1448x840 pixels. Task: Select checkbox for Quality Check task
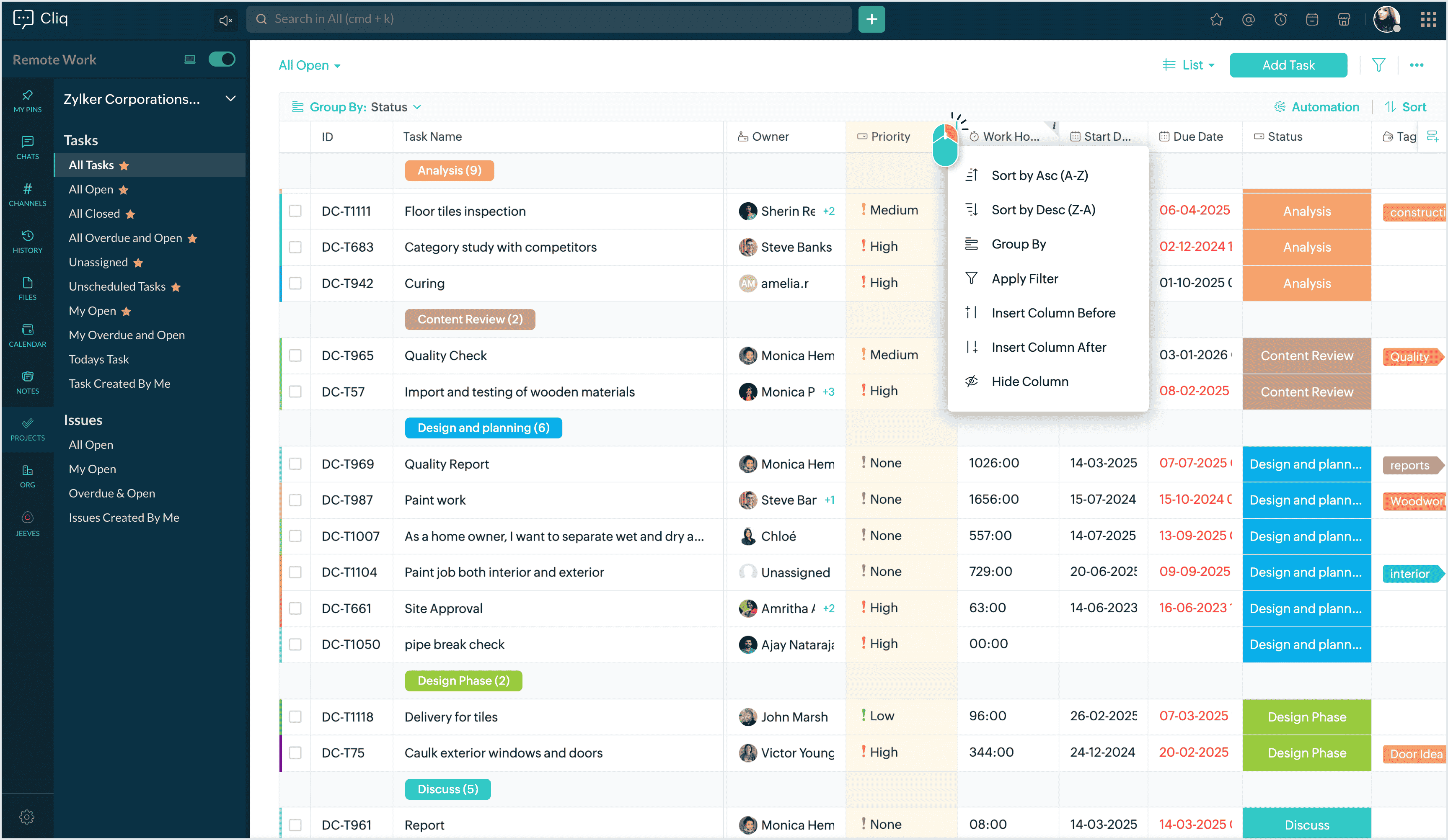[x=295, y=356]
